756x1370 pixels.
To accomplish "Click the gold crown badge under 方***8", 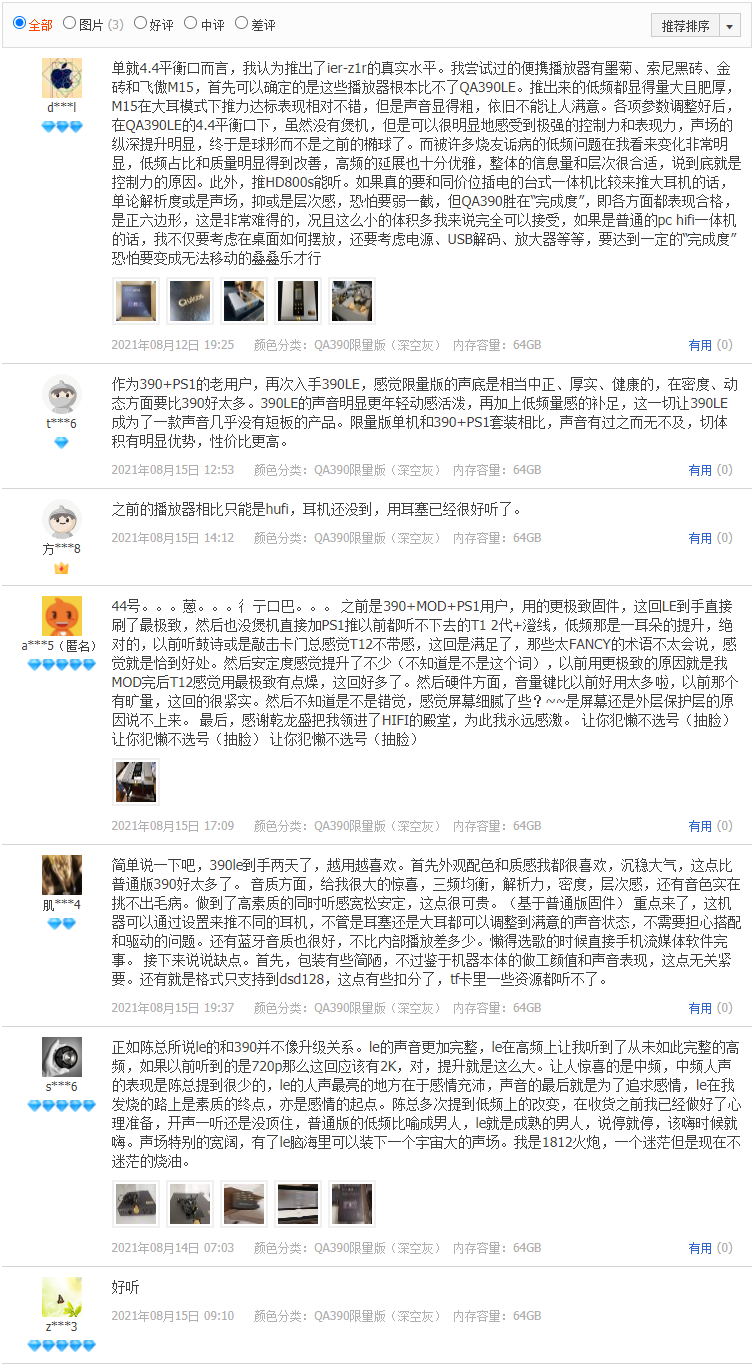I will point(62,568).
